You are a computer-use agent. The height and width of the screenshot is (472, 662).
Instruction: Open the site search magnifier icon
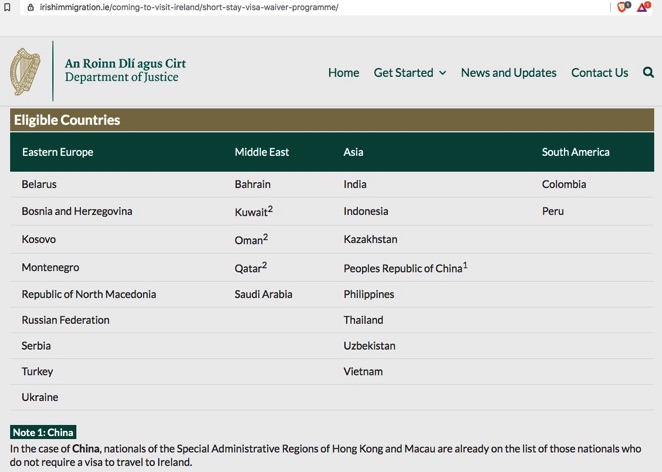pyautogui.click(x=648, y=73)
